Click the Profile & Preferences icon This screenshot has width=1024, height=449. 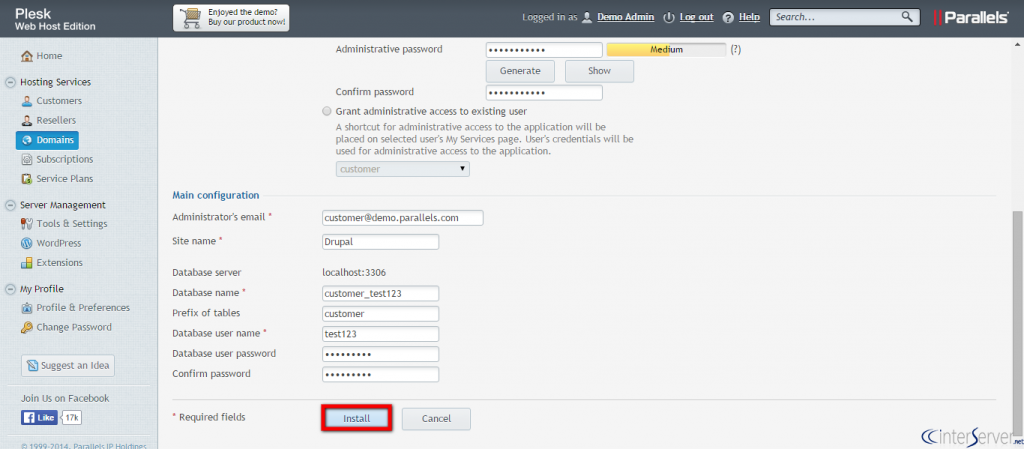(x=27, y=308)
